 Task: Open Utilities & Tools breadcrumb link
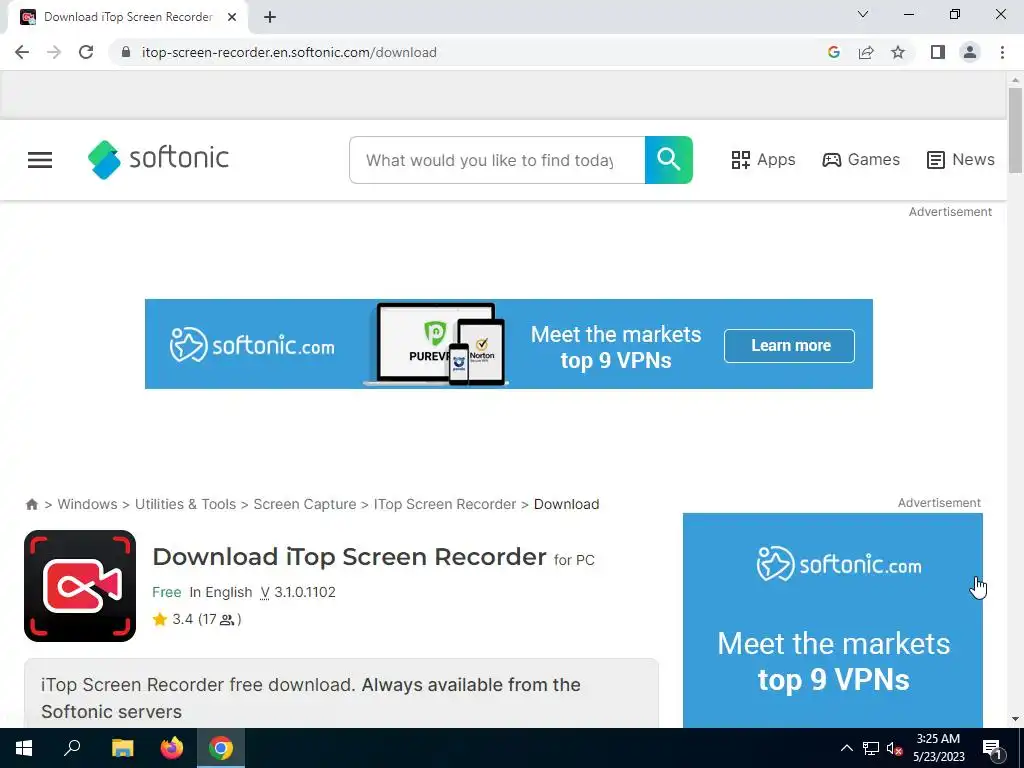(185, 504)
